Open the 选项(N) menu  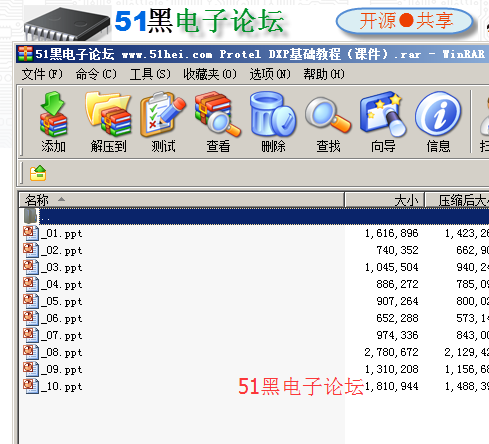point(270,74)
